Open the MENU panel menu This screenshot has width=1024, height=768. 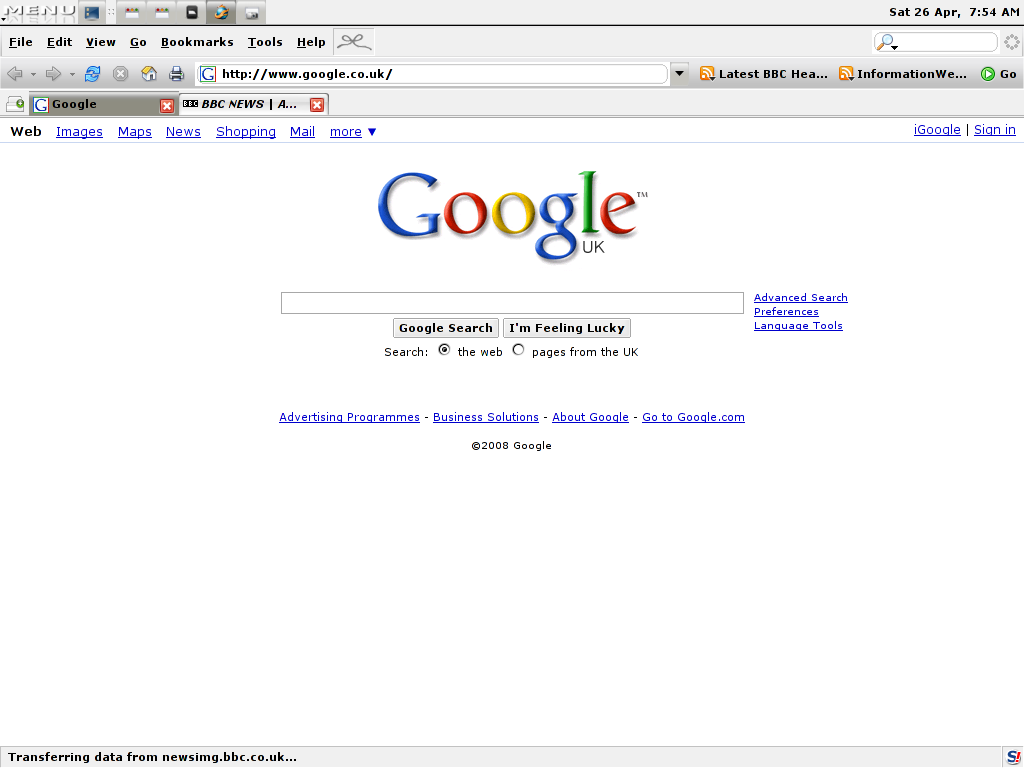tap(39, 12)
